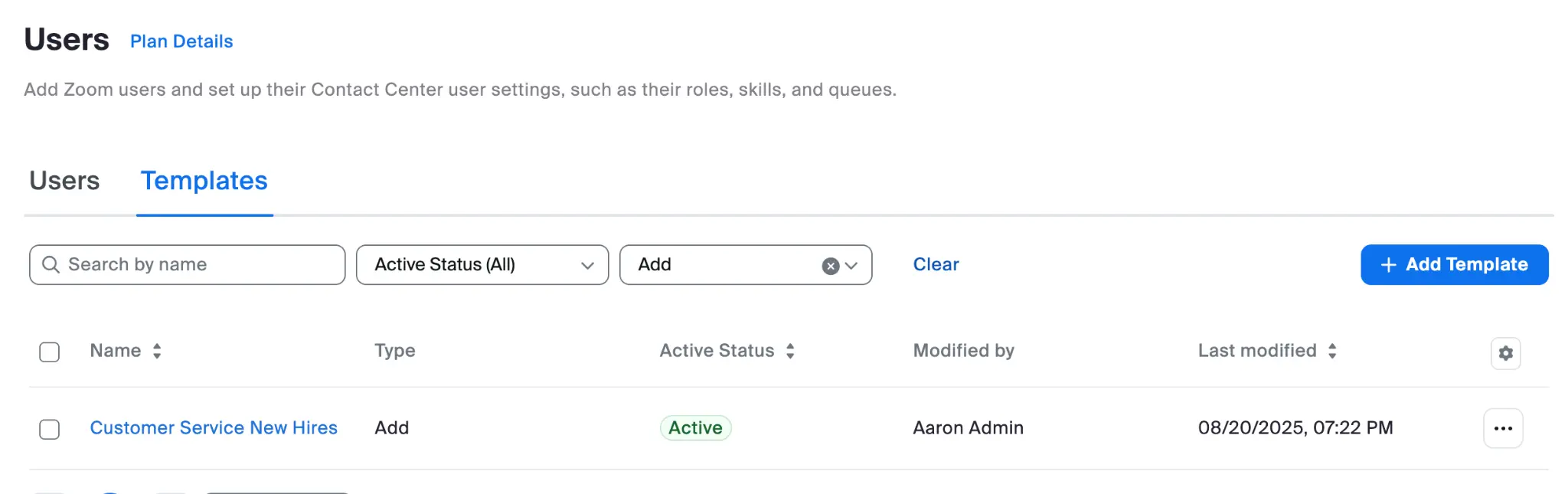Sort templates by Name using the sort arrows
Viewport: 1568px width, 494px height.
point(157,351)
